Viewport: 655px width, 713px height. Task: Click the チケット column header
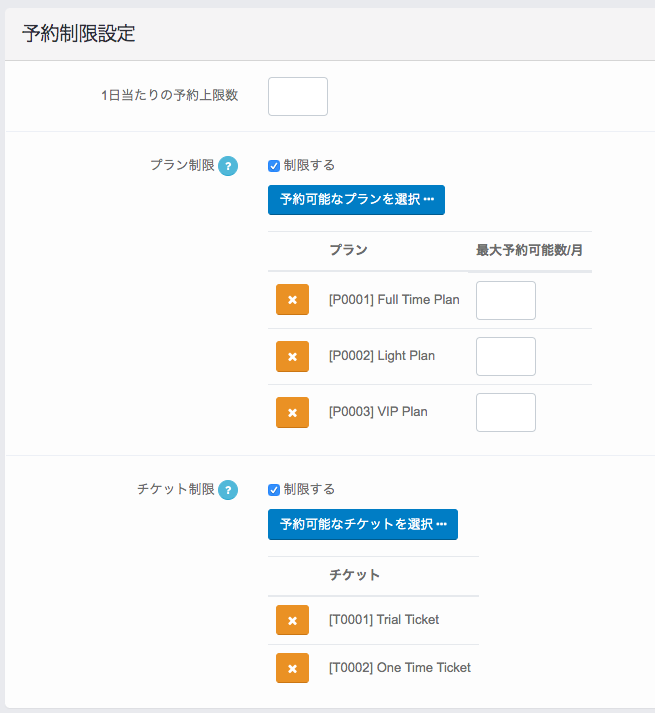click(354, 575)
